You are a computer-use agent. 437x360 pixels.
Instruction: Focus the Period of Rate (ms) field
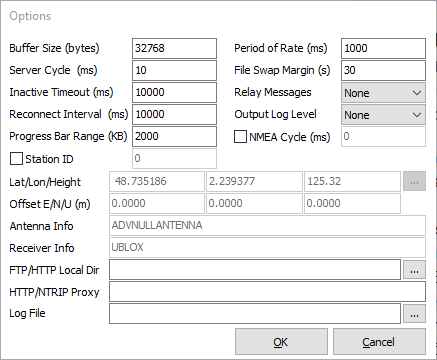pos(383,48)
